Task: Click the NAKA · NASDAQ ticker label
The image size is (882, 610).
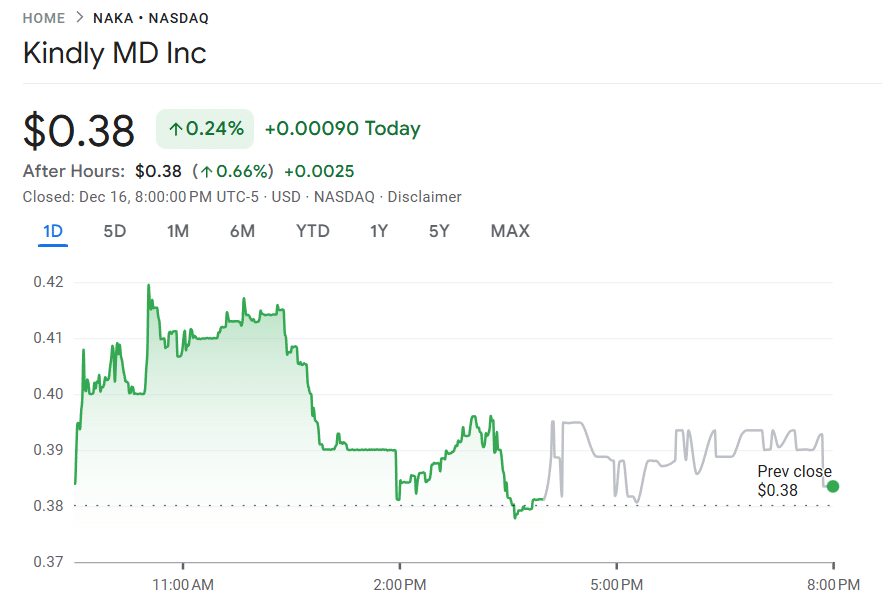Action: coord(150,17)
